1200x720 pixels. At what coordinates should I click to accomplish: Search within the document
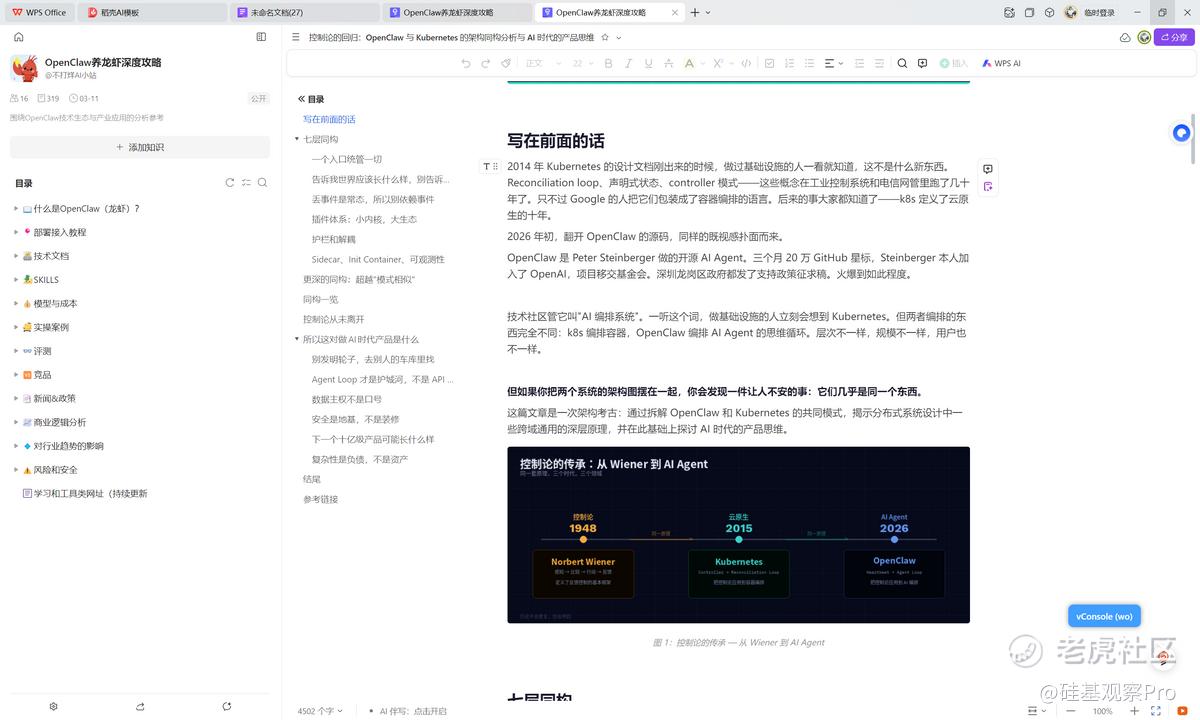902,63
